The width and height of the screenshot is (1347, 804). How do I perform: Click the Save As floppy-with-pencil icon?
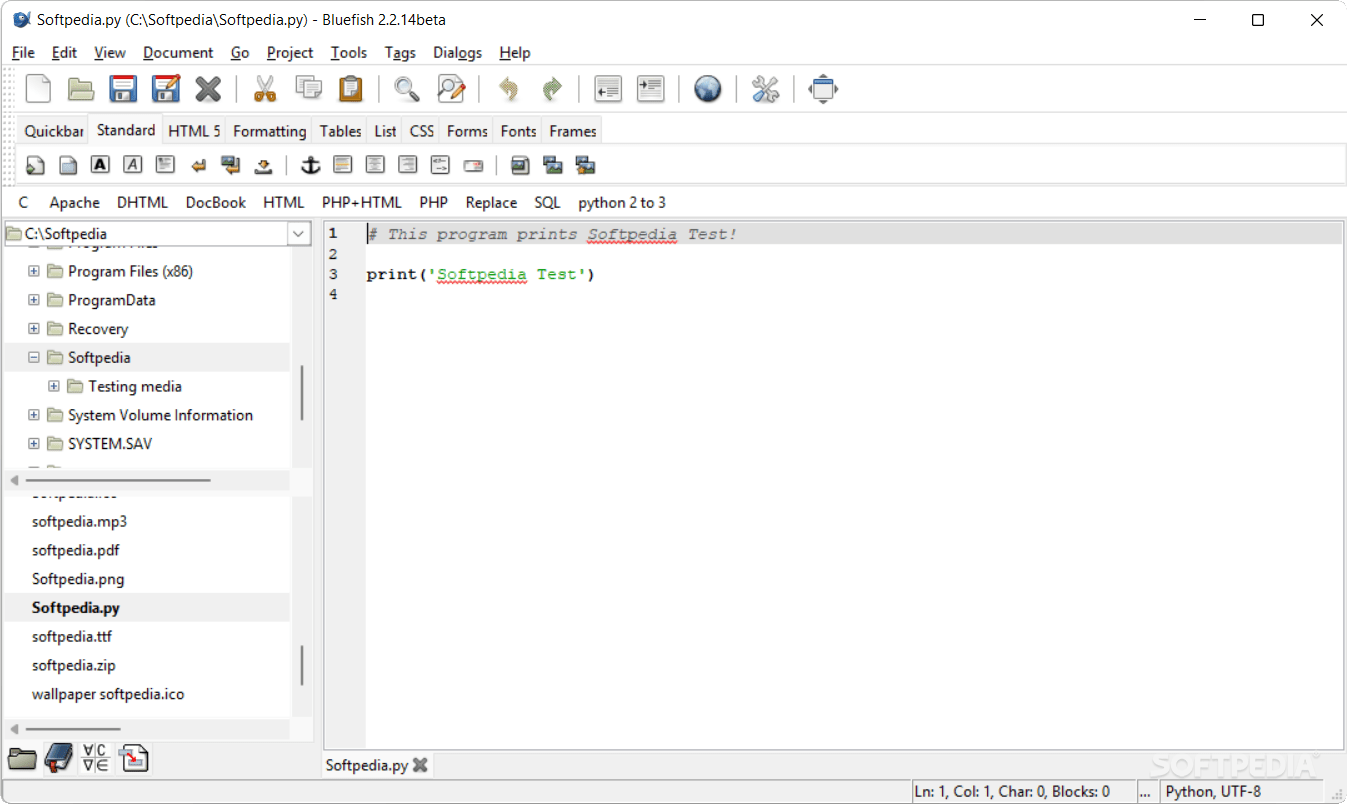coord(166,89)
